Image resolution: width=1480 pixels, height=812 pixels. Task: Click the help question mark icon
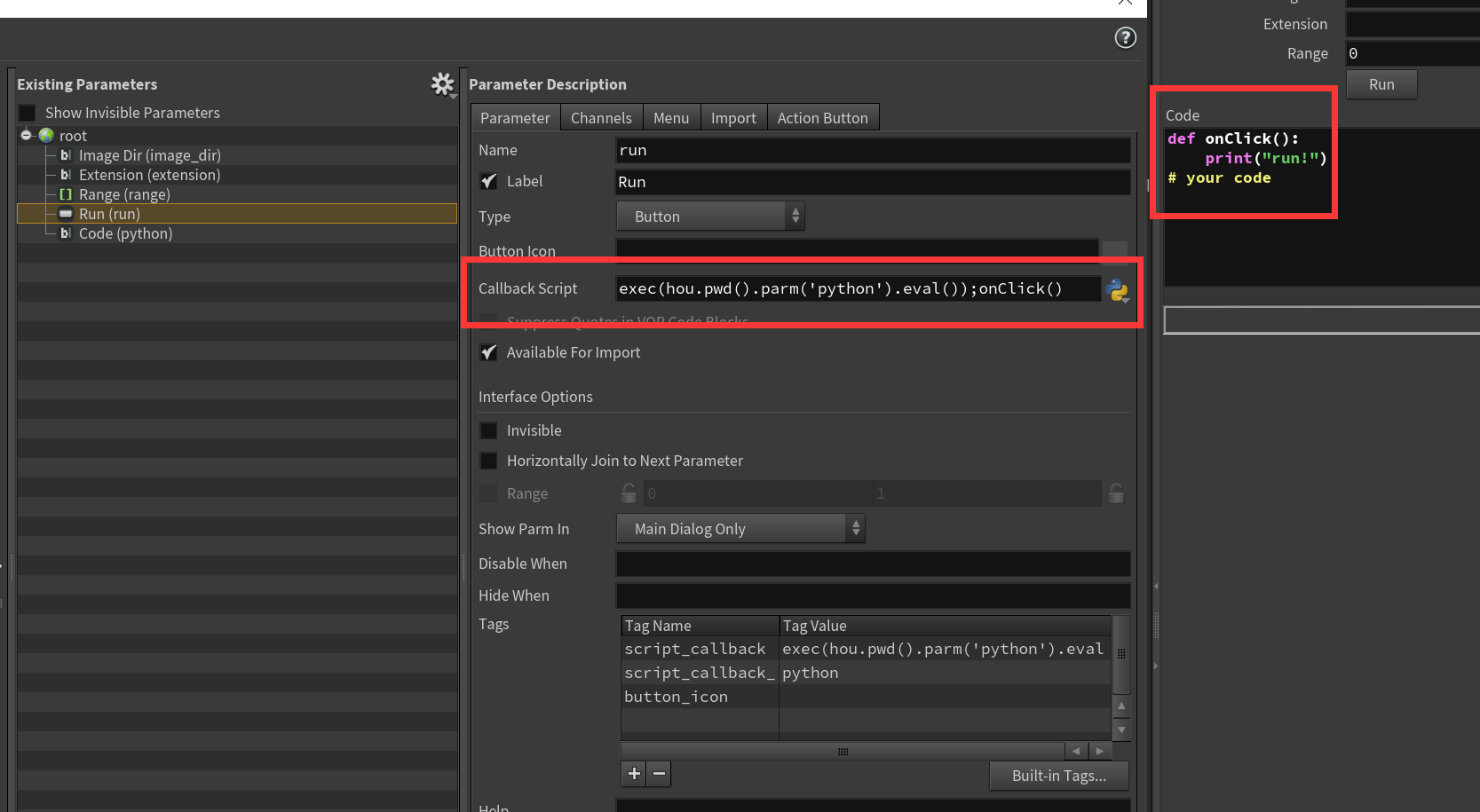pos(1125,37)
